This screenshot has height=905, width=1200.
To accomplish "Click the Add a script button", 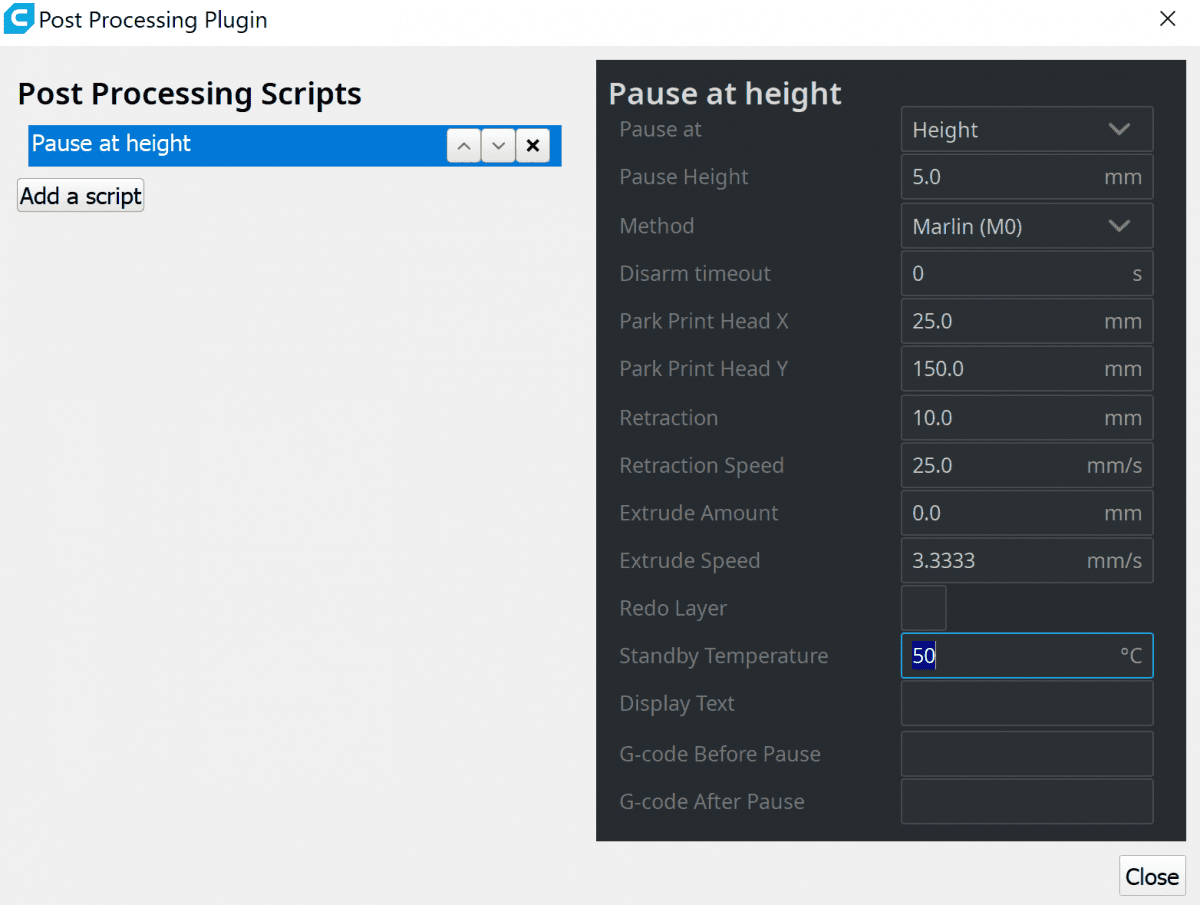I will click(x=81, y=196).
